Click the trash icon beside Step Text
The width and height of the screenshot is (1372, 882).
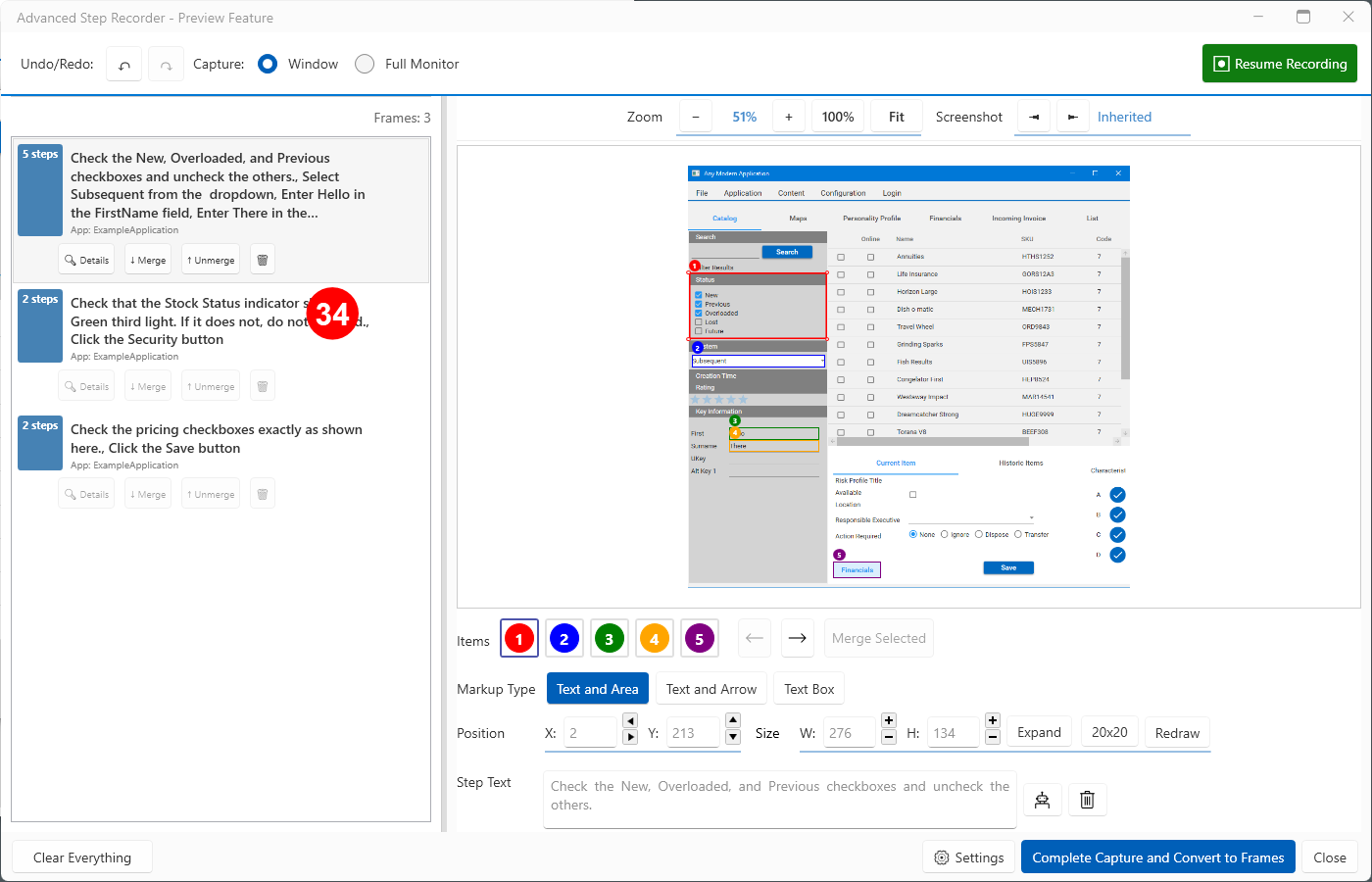[1087, 800]
